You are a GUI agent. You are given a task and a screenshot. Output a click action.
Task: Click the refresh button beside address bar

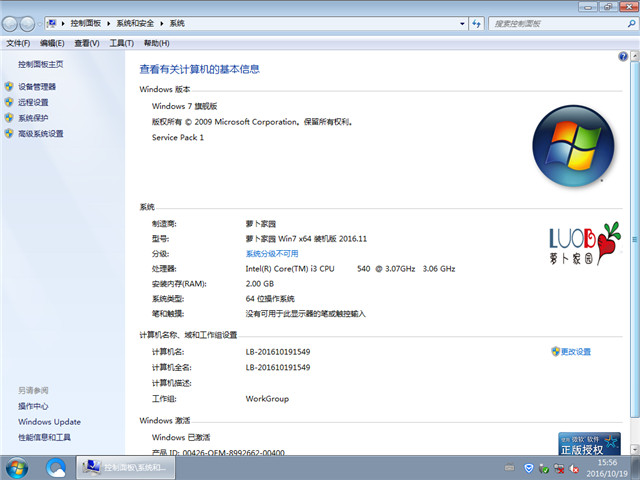[476, 24]
